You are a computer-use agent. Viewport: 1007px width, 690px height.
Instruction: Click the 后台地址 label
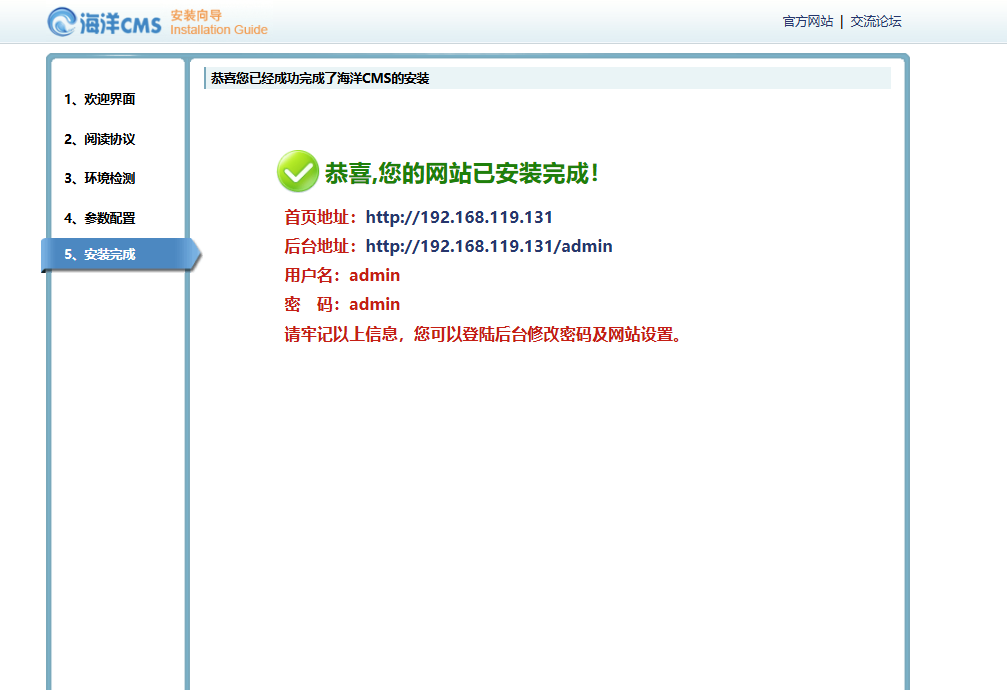320,246
